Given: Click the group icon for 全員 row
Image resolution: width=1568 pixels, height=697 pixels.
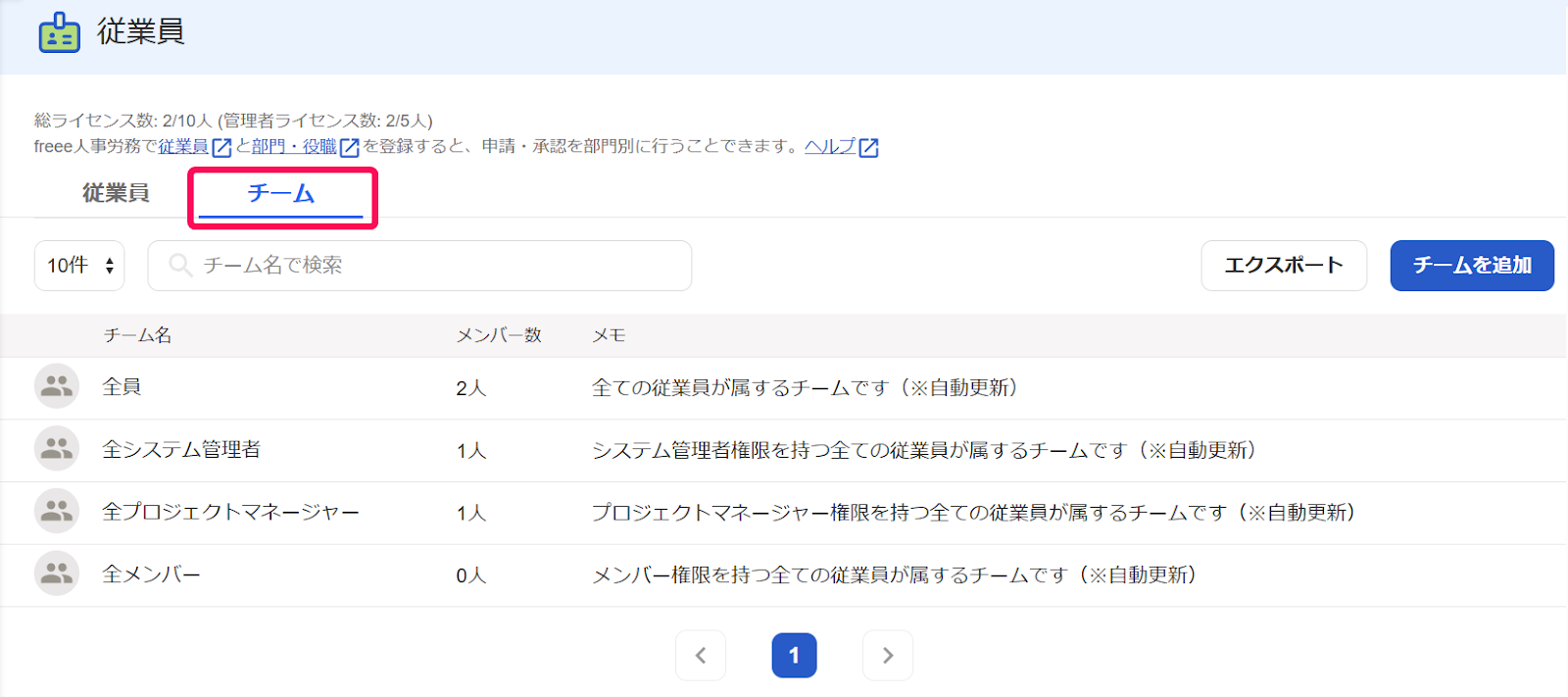Looking at the screenshot, I should [x=57, y=386].
